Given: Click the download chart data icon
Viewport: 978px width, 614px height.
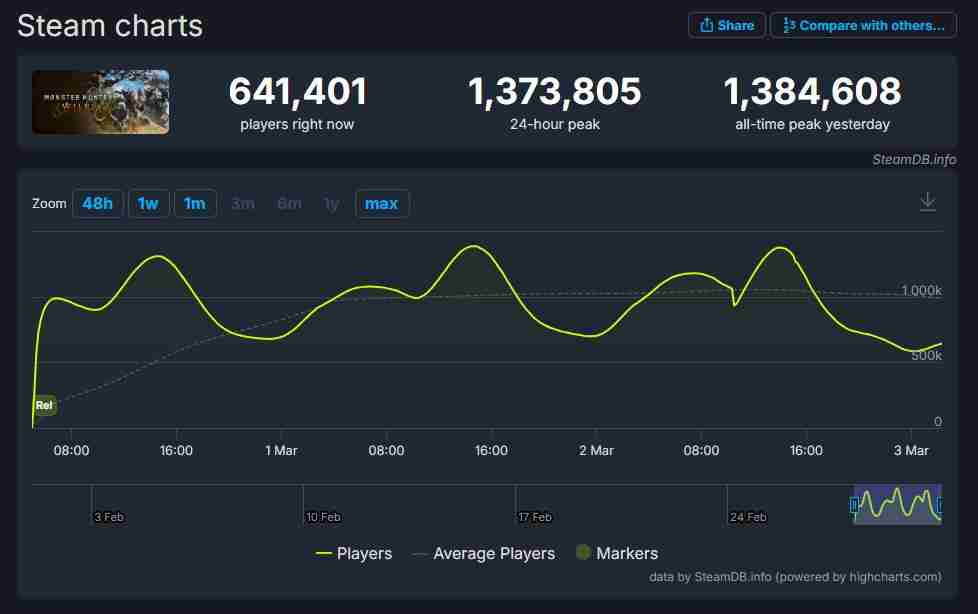Looking at the screenshot, I should (x=927, y=202).
